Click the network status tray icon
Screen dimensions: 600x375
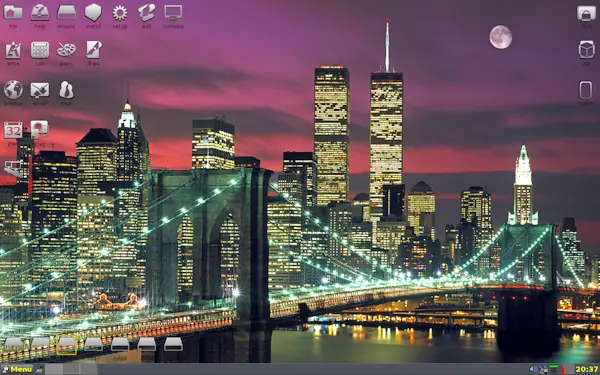[543, 369]
